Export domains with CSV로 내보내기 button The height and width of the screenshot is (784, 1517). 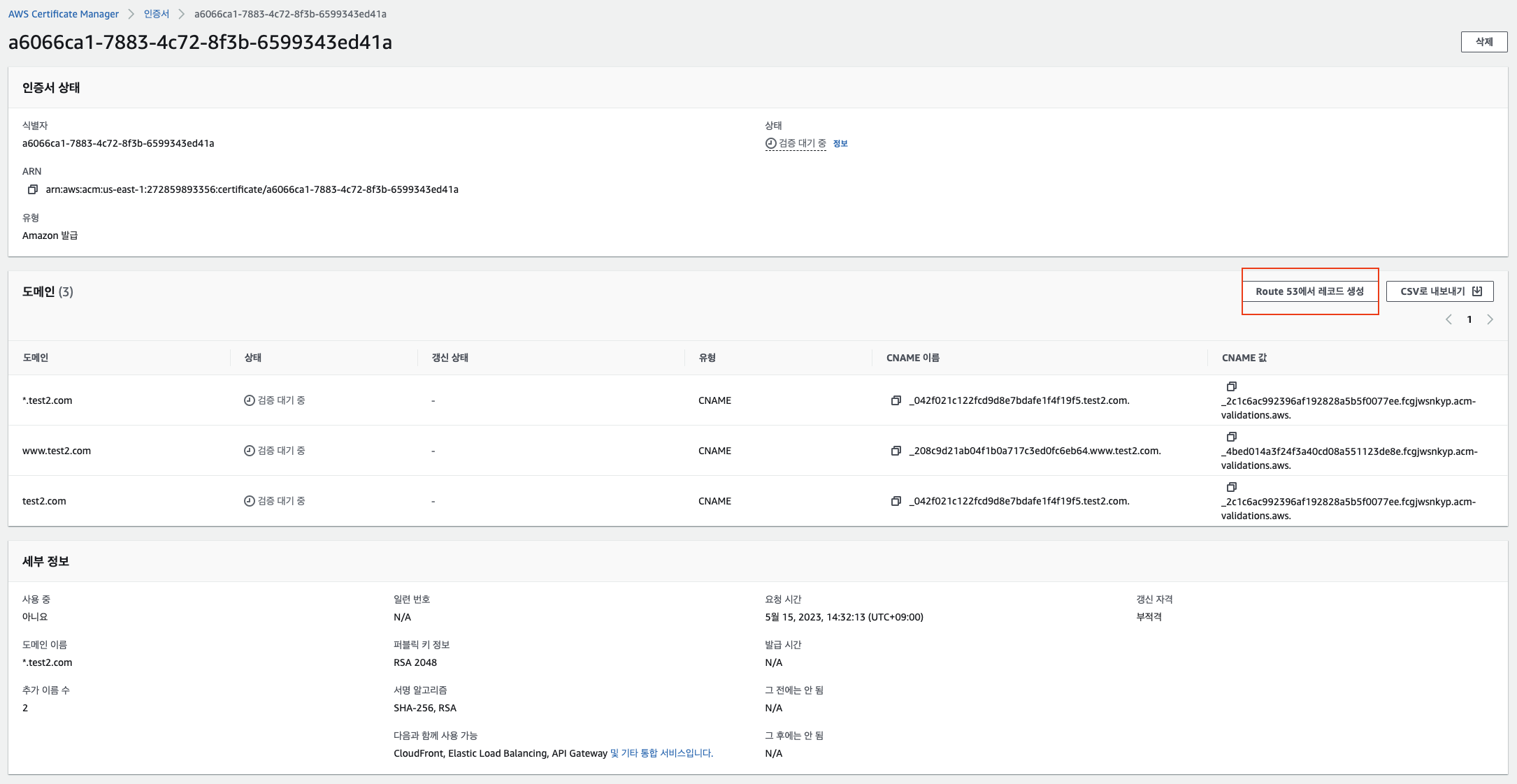pos(1439,291)
